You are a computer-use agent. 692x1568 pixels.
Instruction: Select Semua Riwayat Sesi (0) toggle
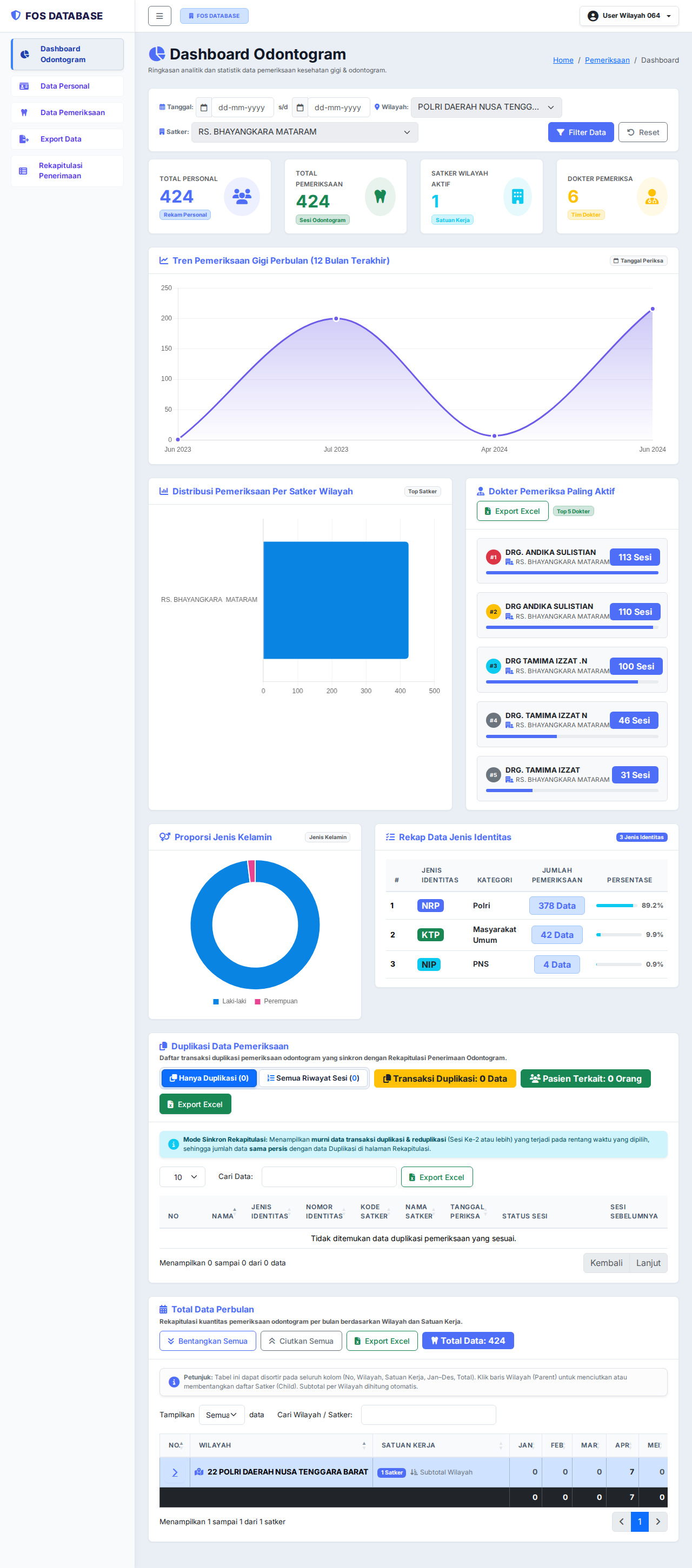click(313, 1078)
